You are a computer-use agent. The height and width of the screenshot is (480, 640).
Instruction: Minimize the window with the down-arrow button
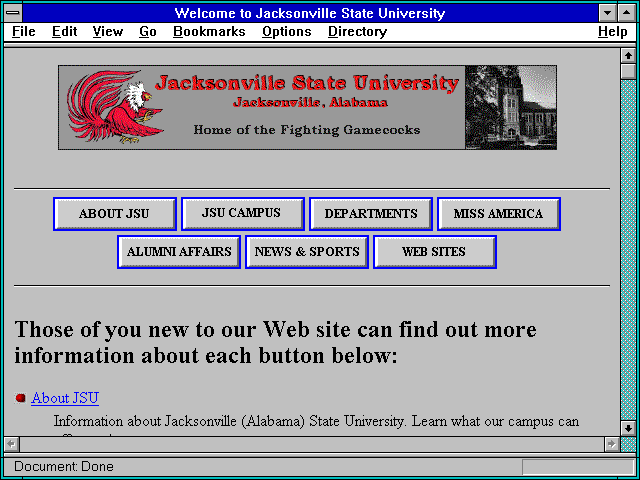(608, 13)
